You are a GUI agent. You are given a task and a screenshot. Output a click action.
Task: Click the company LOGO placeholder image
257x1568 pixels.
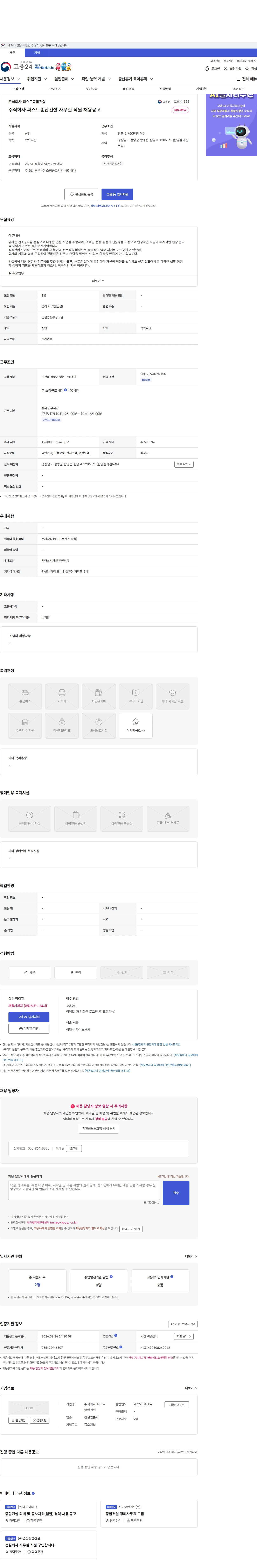(x=29, y=1408)
